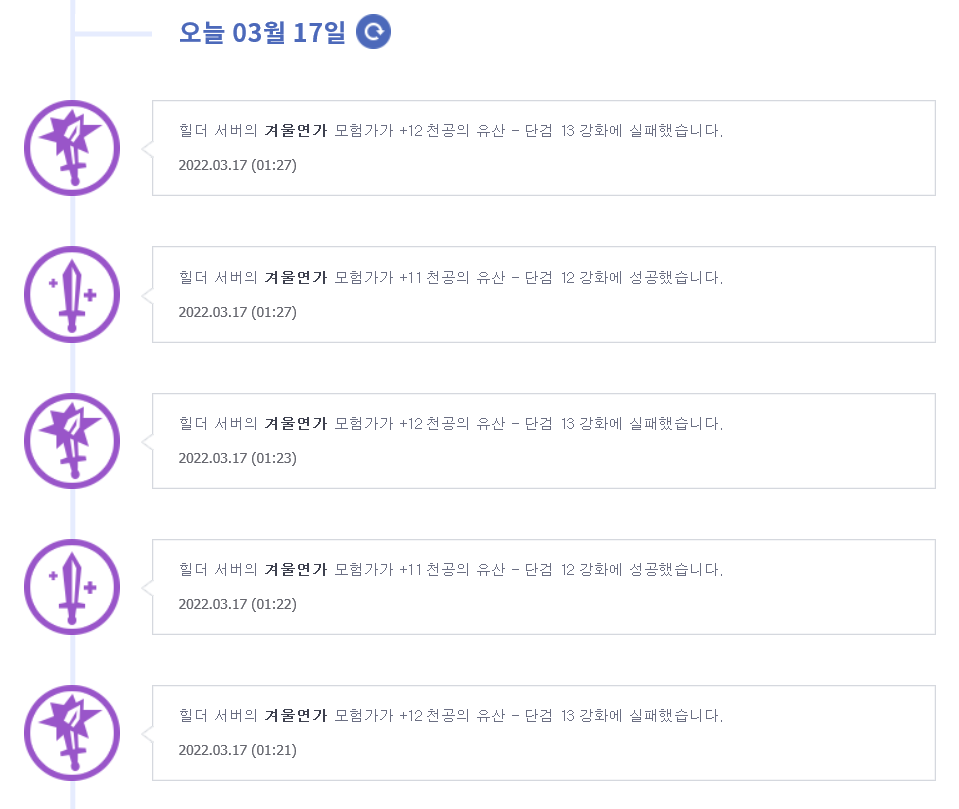This screenshot has height=809, width=959.
Task: Click the 13 강화에 실패했습니다 message at 01:27
Action: (642, 130)
